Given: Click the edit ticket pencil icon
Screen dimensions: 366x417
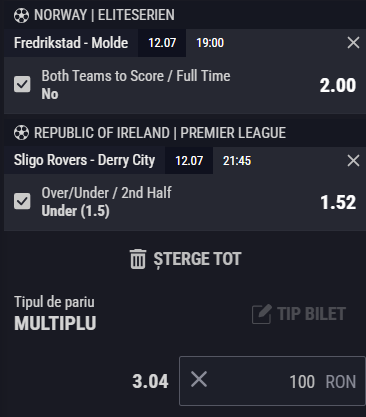Looking at the screenshot, I should 262,314.
